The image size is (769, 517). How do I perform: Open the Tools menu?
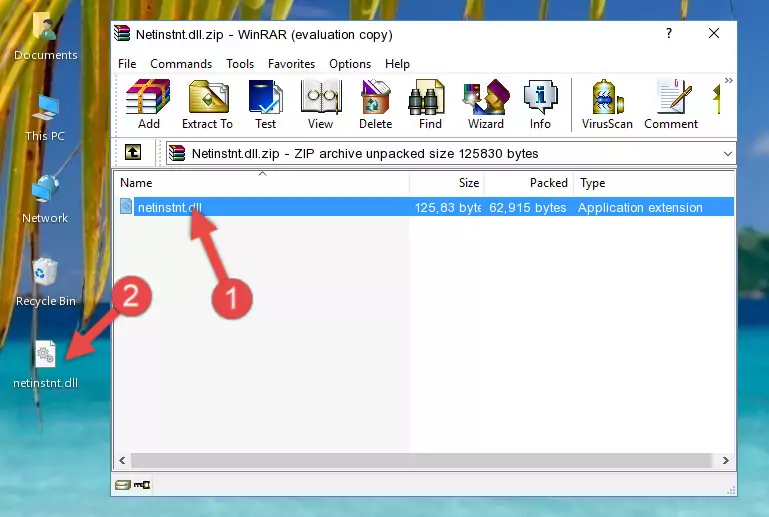click(240, 64)
